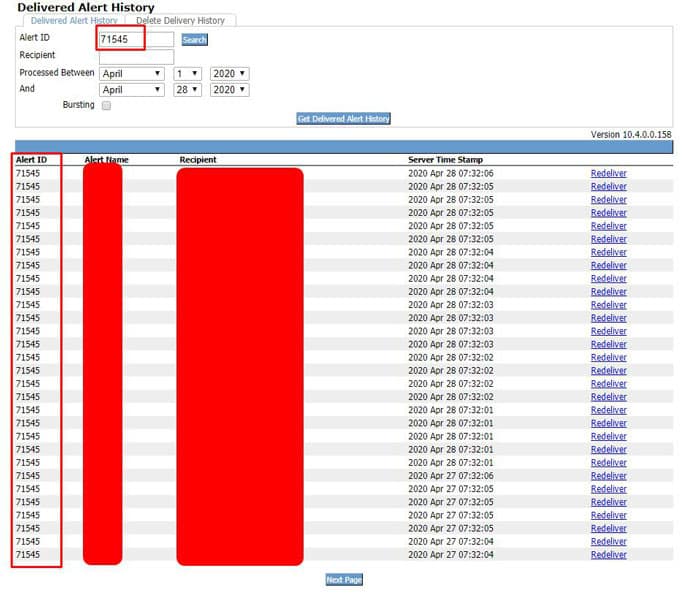Switch to the Delivered Alert History tab
The height and width of the screenshot is (602, 700).
click(x=74, y=21)
